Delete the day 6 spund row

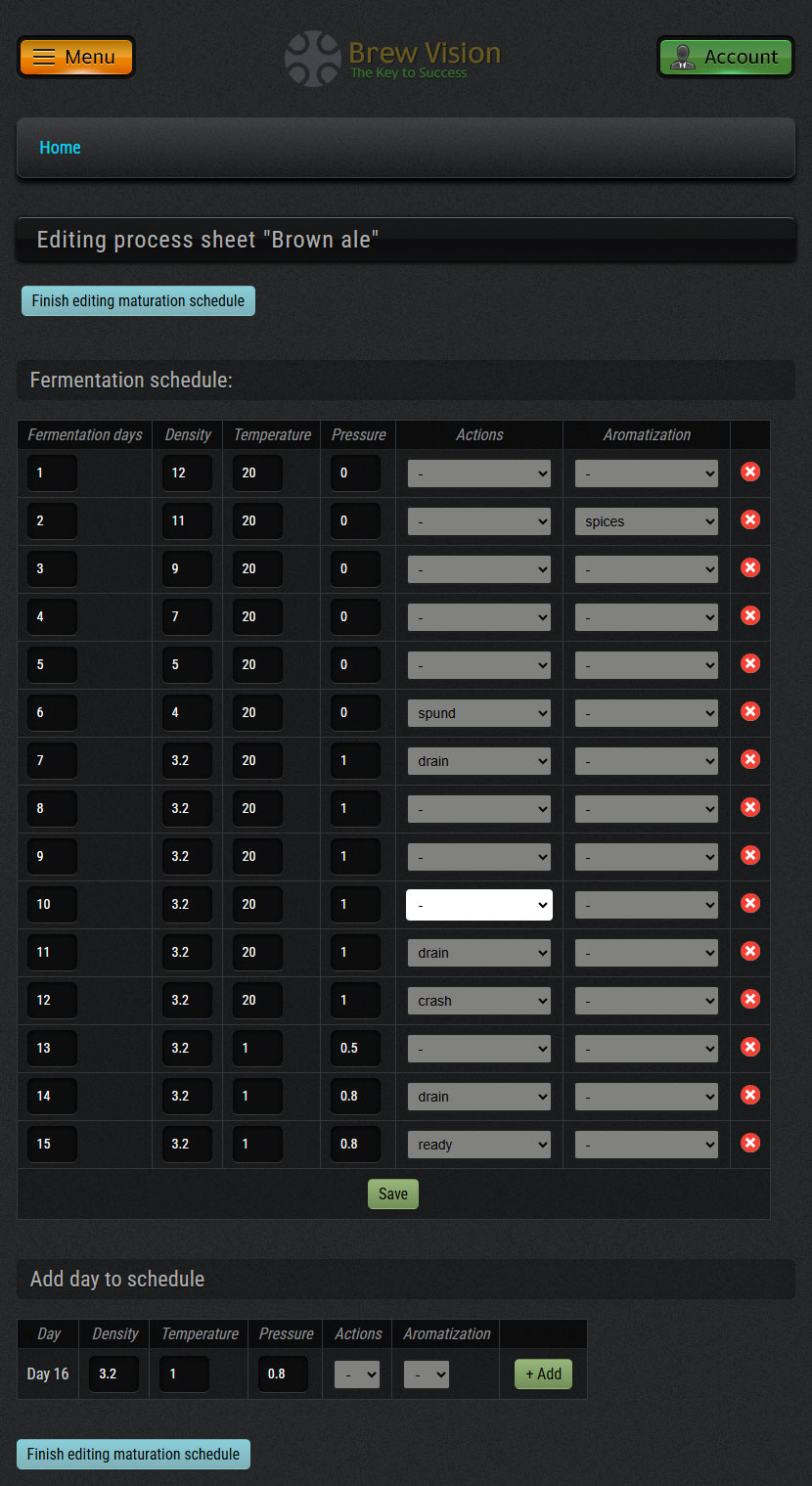point(750,712)
